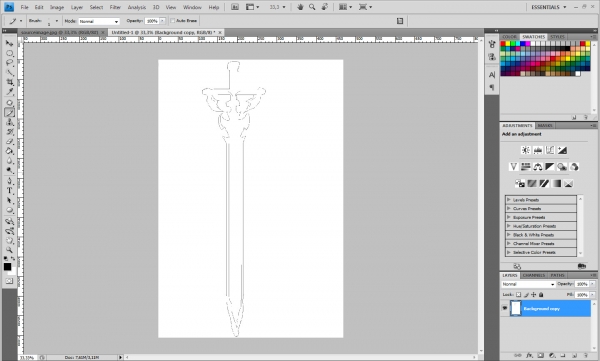The width and height of the screenshot is (600, 361).
Task: Add a Gradient Map adjustment
Action: tap(556, 184)
